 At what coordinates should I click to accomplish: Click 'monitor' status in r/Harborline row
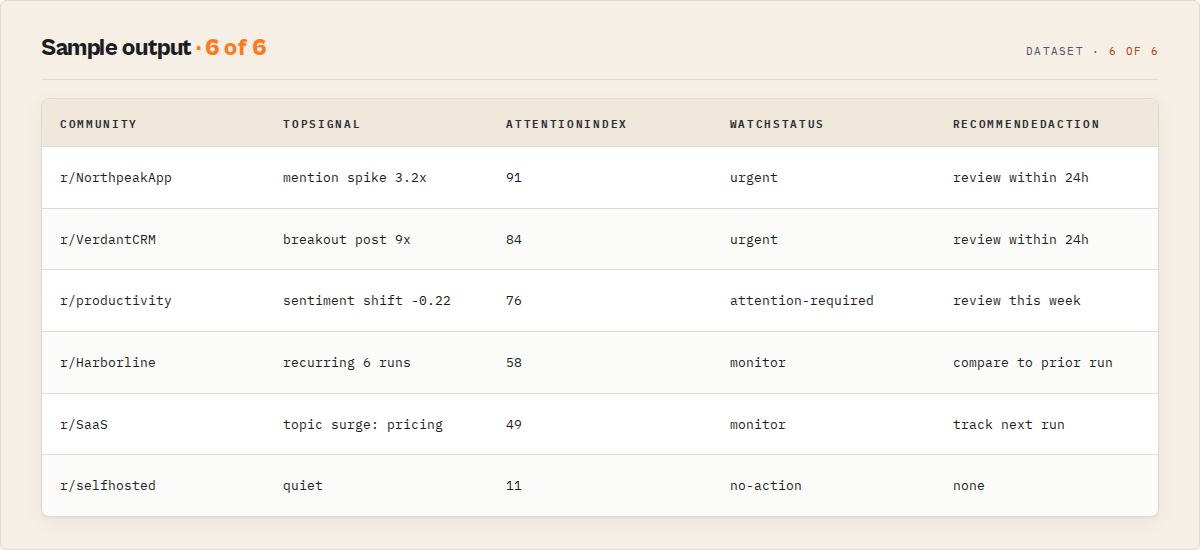pyautogui.click(x=758, y=363)
